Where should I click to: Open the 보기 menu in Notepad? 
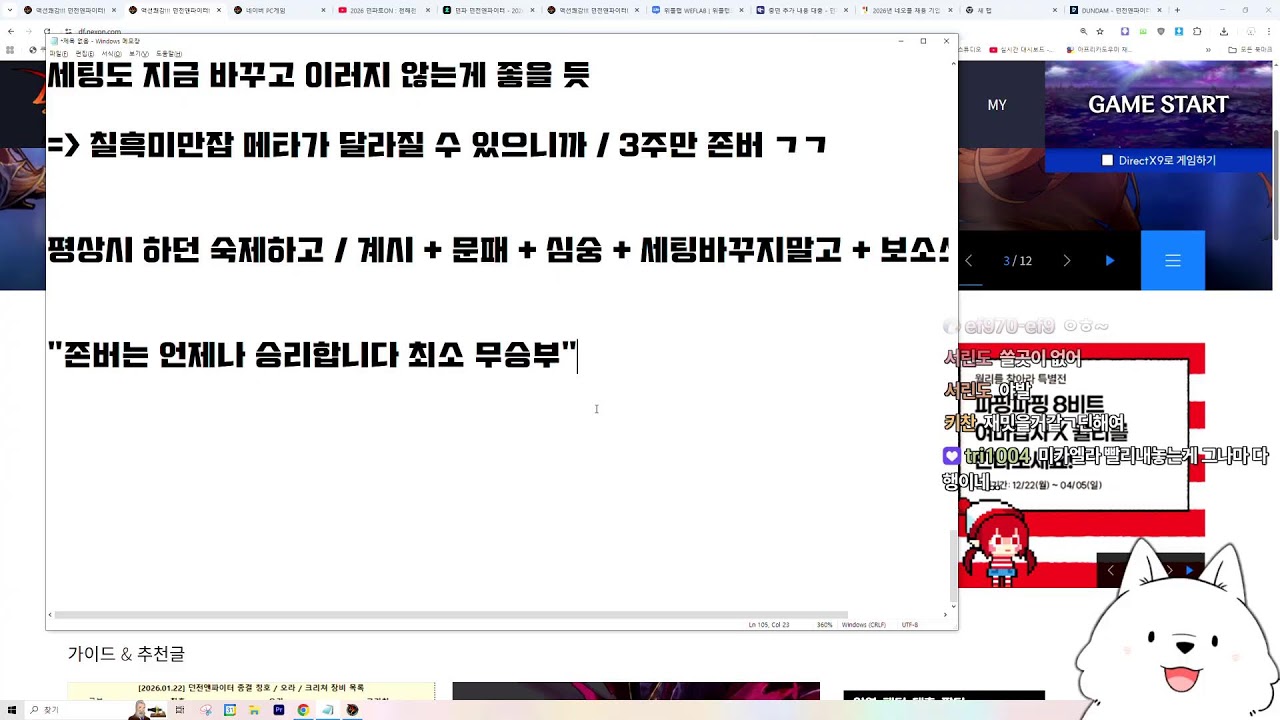pos(138,54)
